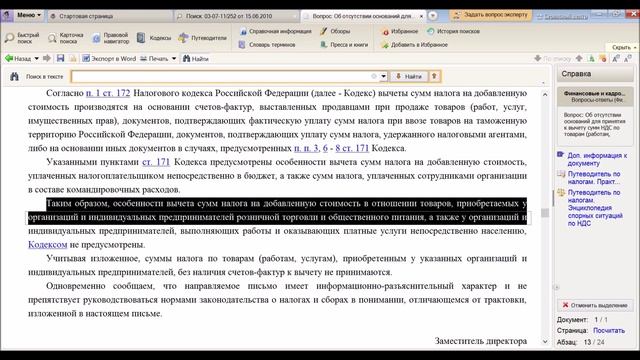Open Избранное list
This screenshot has width=640, height=360.
click(400, 31)
